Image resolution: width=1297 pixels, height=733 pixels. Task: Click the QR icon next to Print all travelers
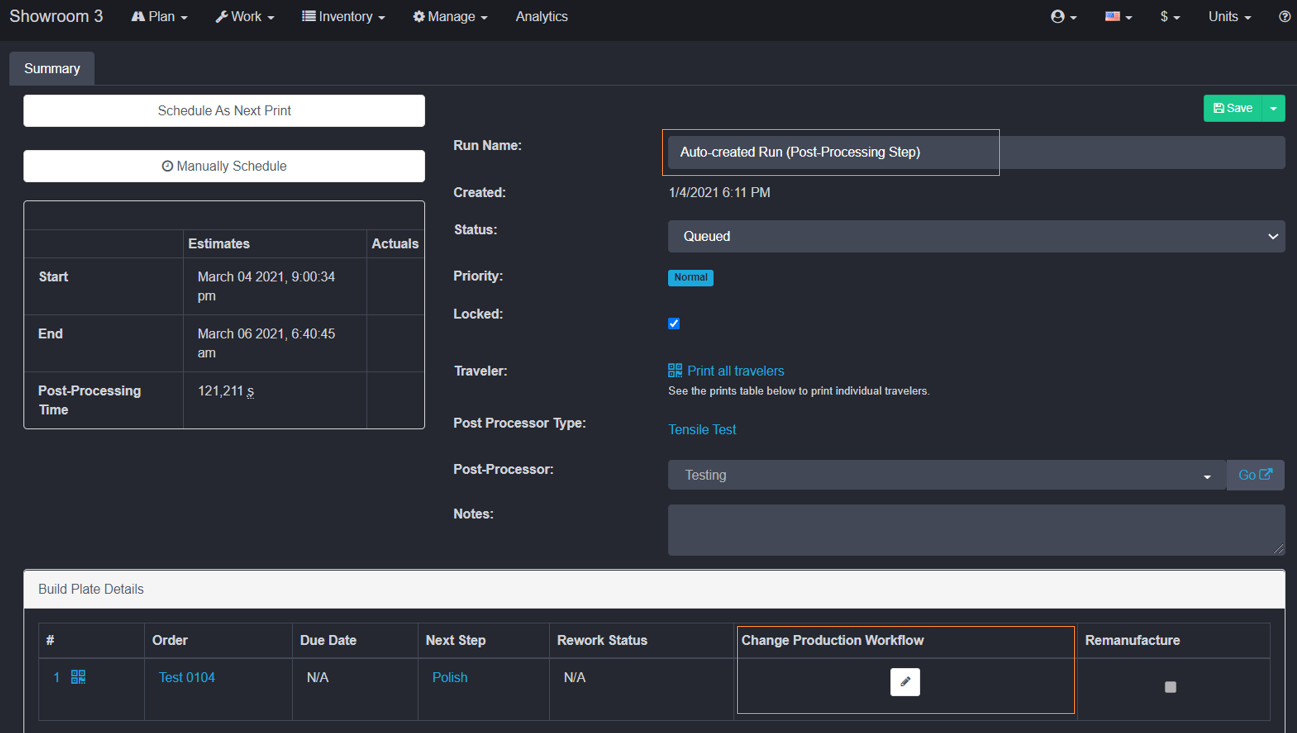[675, 371]
